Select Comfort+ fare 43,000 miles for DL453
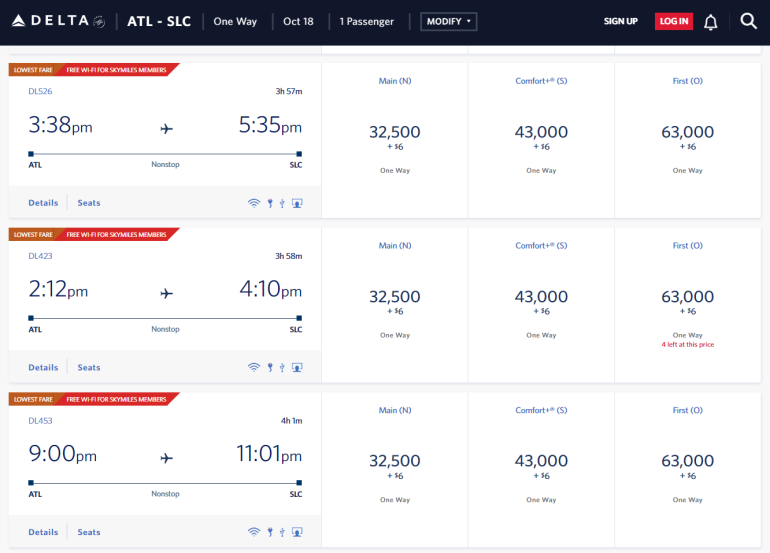This screenshot has height=553, width=770. click(541, 462)
